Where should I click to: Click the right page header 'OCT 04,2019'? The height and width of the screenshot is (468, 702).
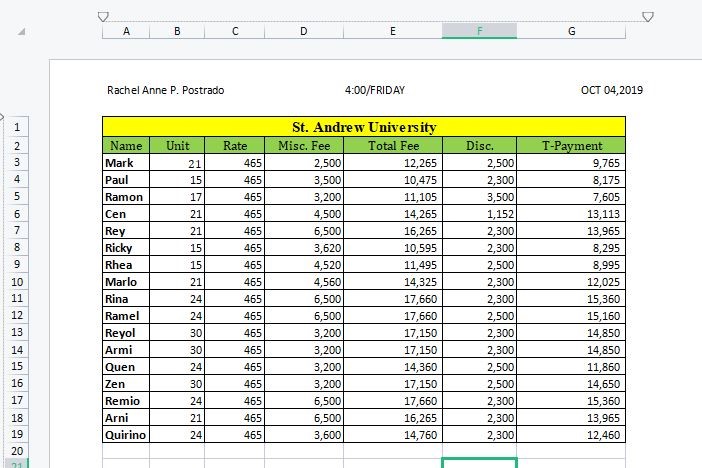coord(611,91)
